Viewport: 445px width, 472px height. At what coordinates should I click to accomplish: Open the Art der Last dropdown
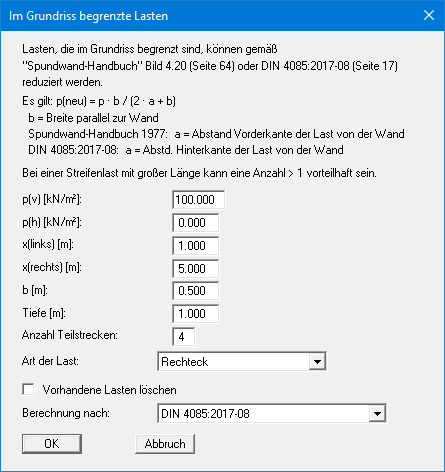tap(242, 361)
